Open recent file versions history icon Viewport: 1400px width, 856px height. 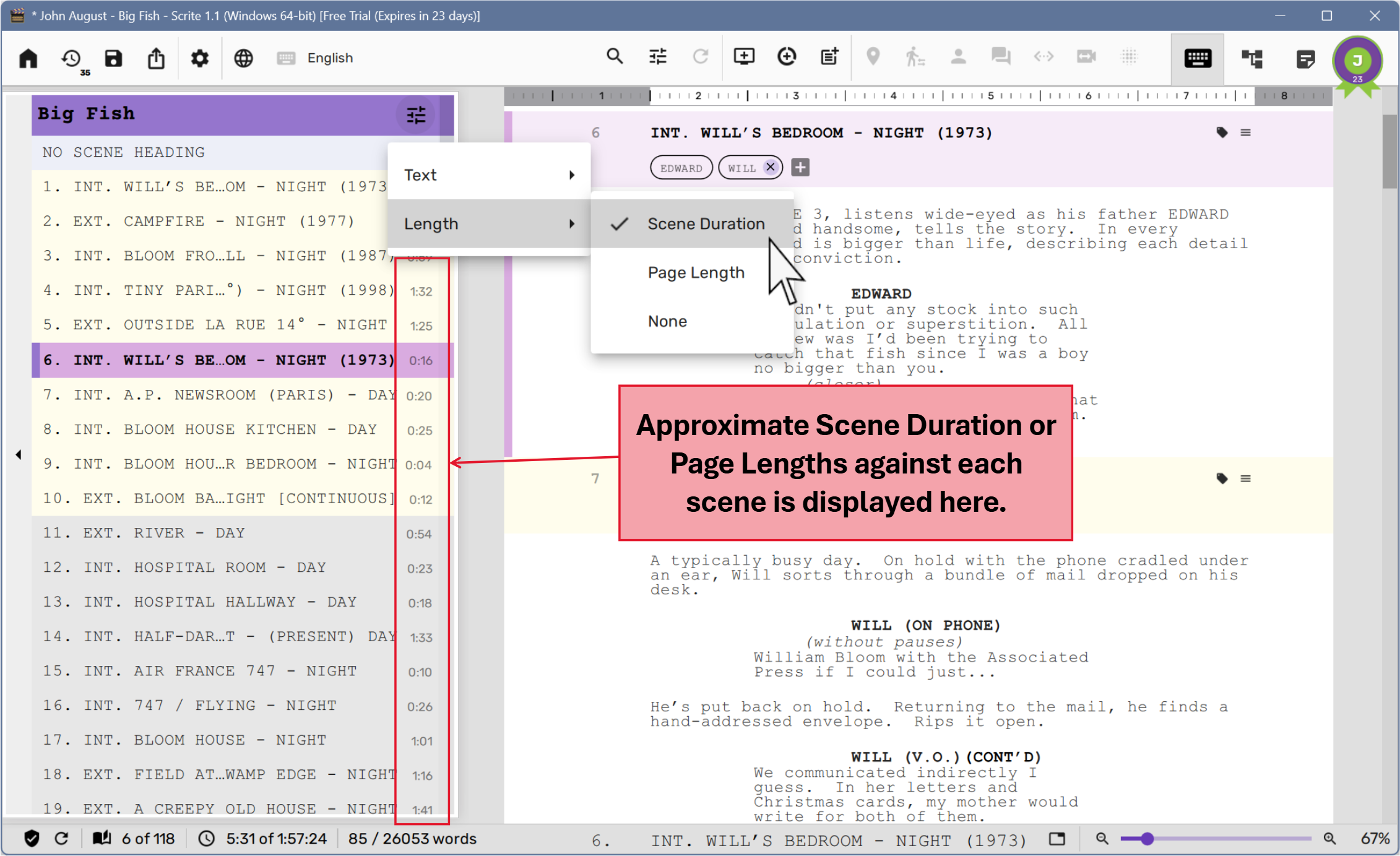(x=72, y=59)
